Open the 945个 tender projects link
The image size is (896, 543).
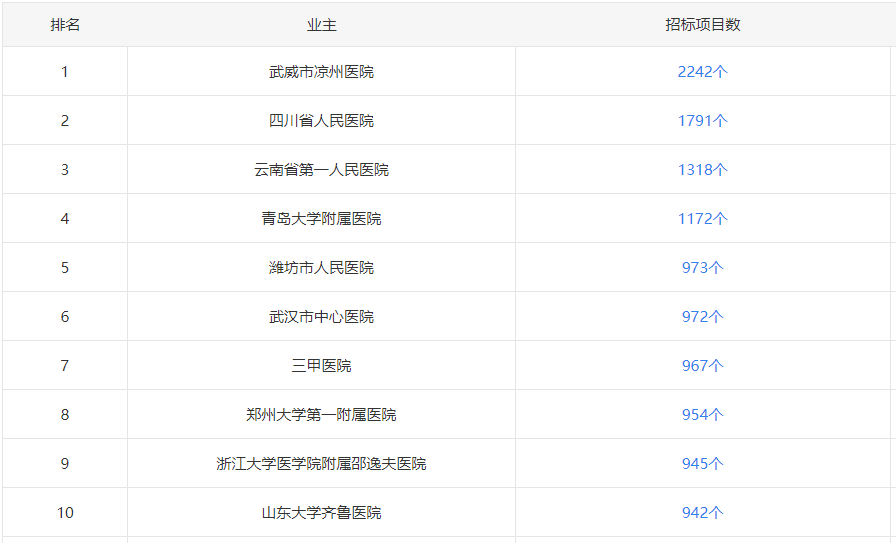[702, 464]
